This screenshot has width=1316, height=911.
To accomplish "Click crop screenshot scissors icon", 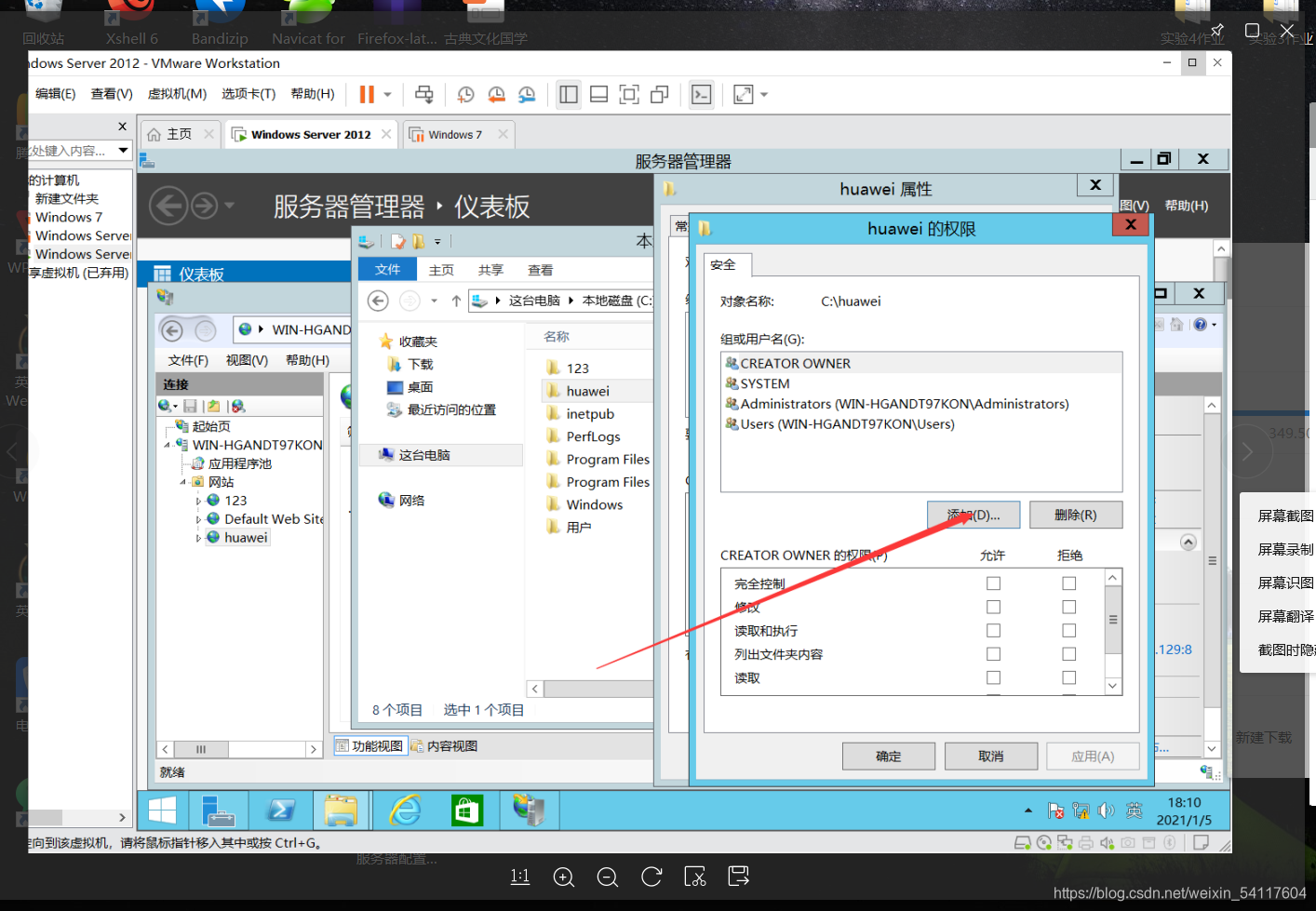I will coord(695,877).
